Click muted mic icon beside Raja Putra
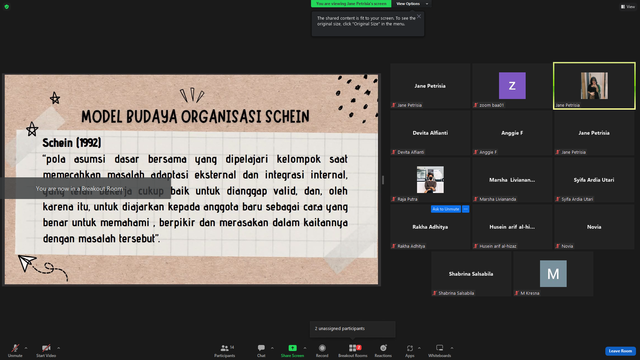Image resolution: width=640 pixels, height=360 pixels. tap(394, 199)
